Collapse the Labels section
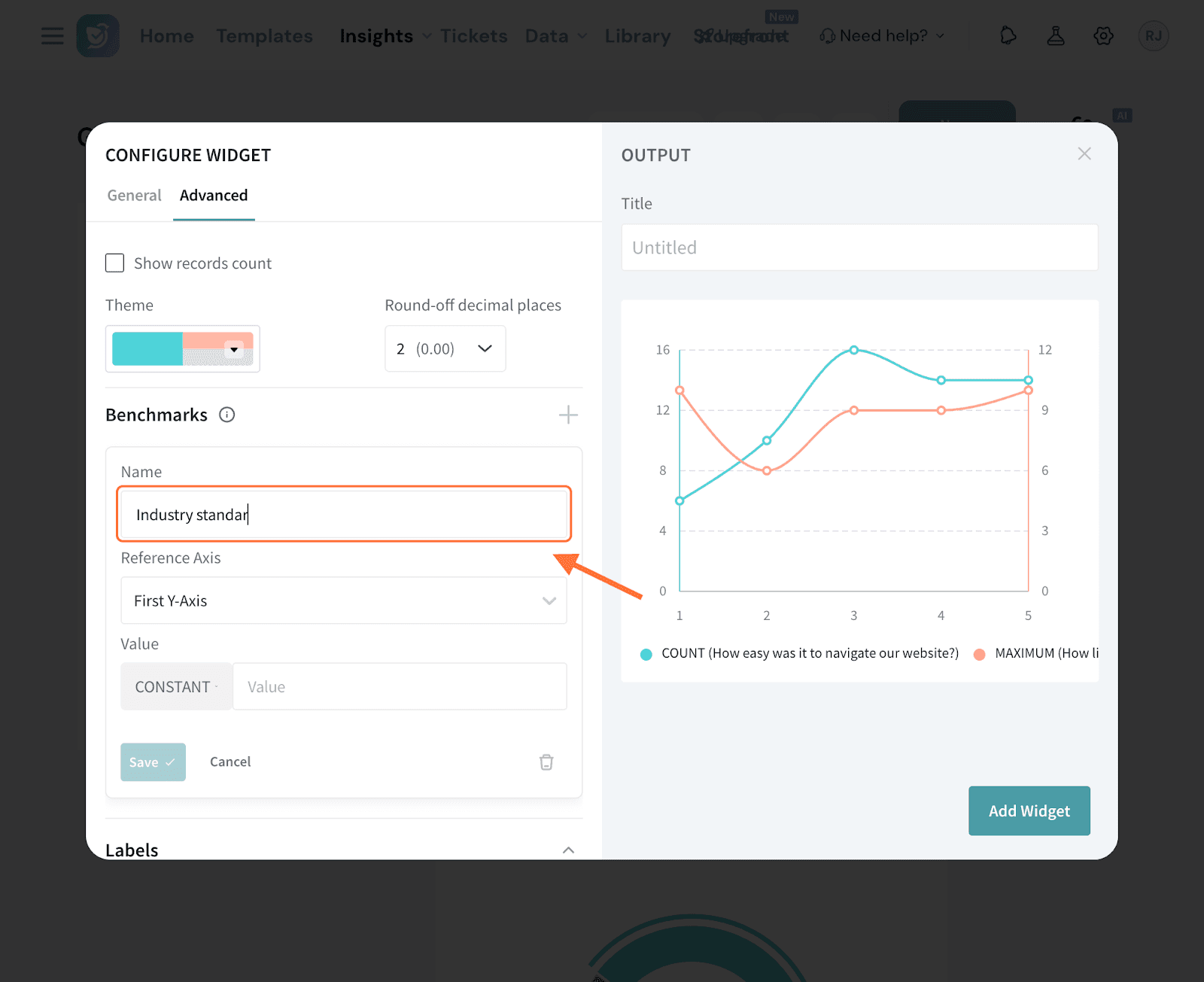This screenshot has height=982, width=1204. pyautogui.click(x=568, y=850)
